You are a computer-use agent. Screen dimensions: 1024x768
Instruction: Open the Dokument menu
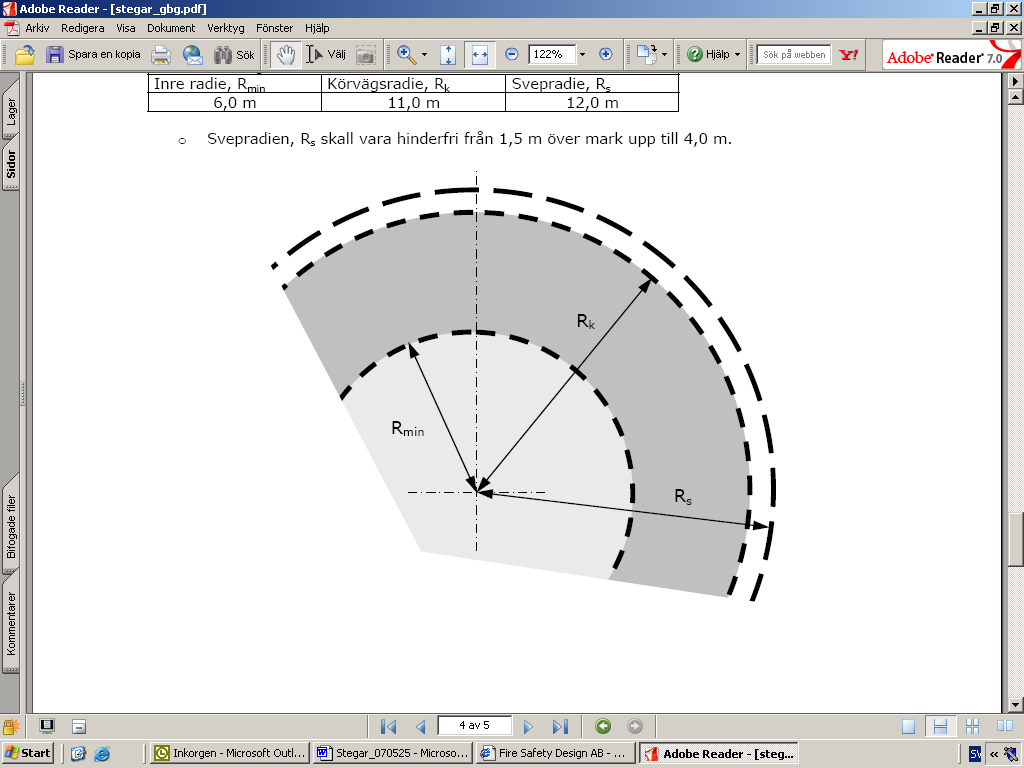coord(171,28)
